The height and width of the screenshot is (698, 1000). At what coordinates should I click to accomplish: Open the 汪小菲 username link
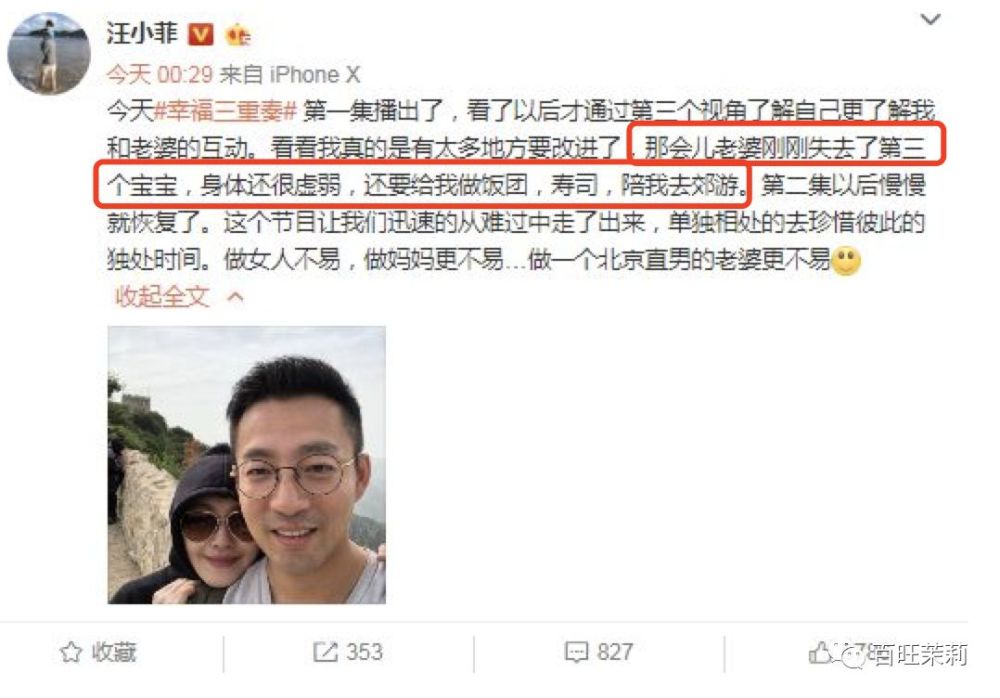[x=142, y=34]
